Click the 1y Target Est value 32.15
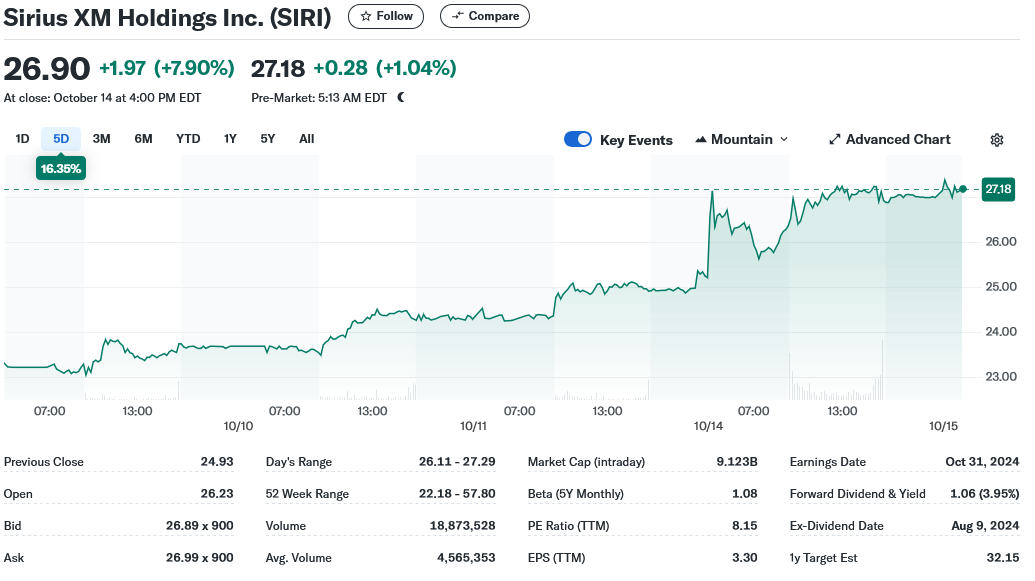1035x581 pixels. pos(1003,558)
